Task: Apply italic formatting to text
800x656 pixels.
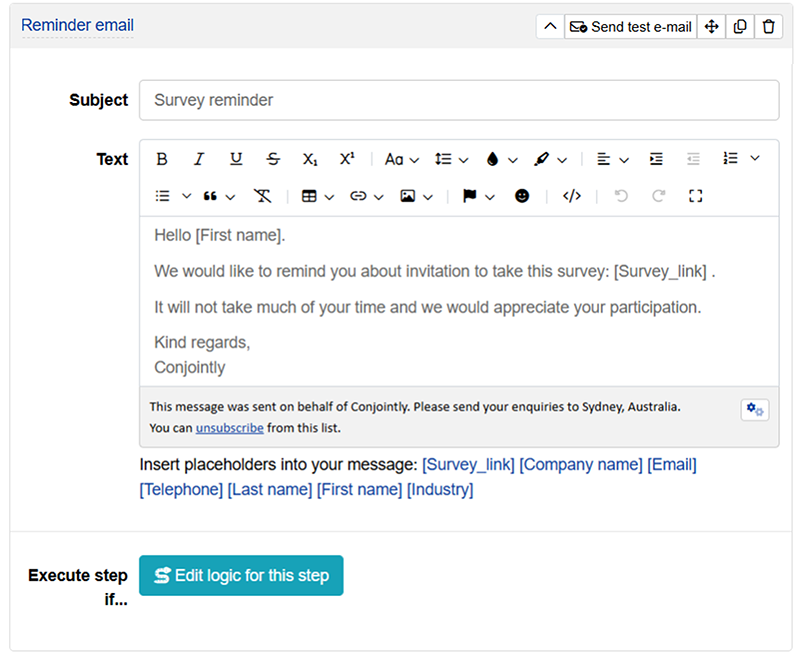Action: pos(199,159)
